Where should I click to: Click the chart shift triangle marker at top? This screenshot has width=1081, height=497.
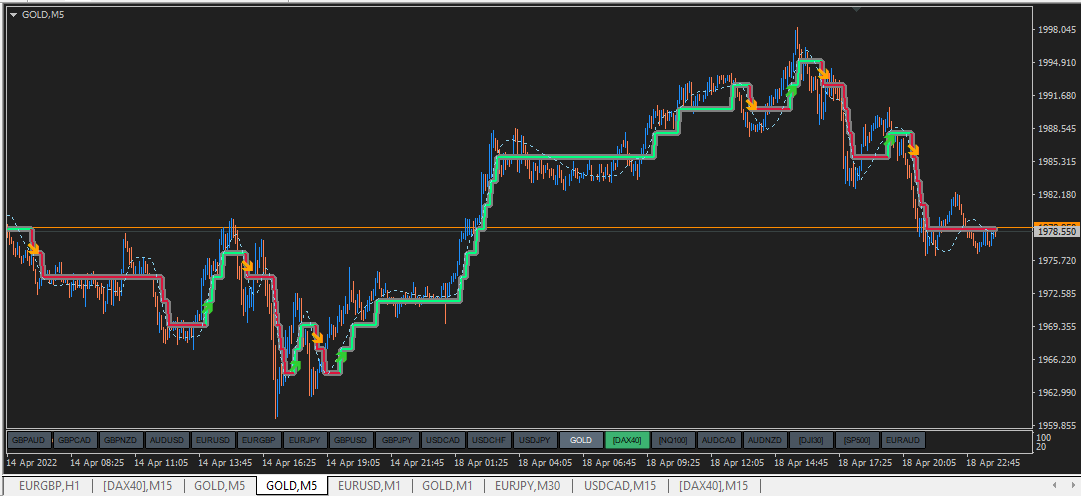856,9
